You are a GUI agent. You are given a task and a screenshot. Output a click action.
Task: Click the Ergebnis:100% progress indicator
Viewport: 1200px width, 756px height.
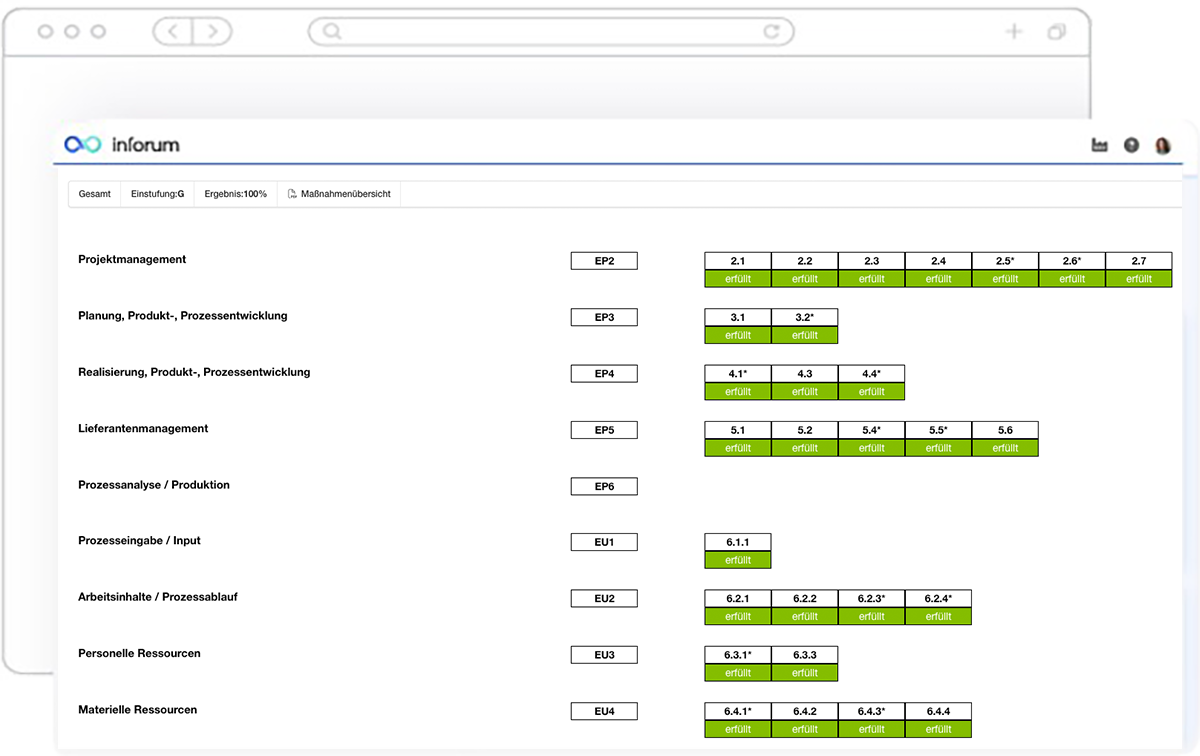(x=234, y=193)
